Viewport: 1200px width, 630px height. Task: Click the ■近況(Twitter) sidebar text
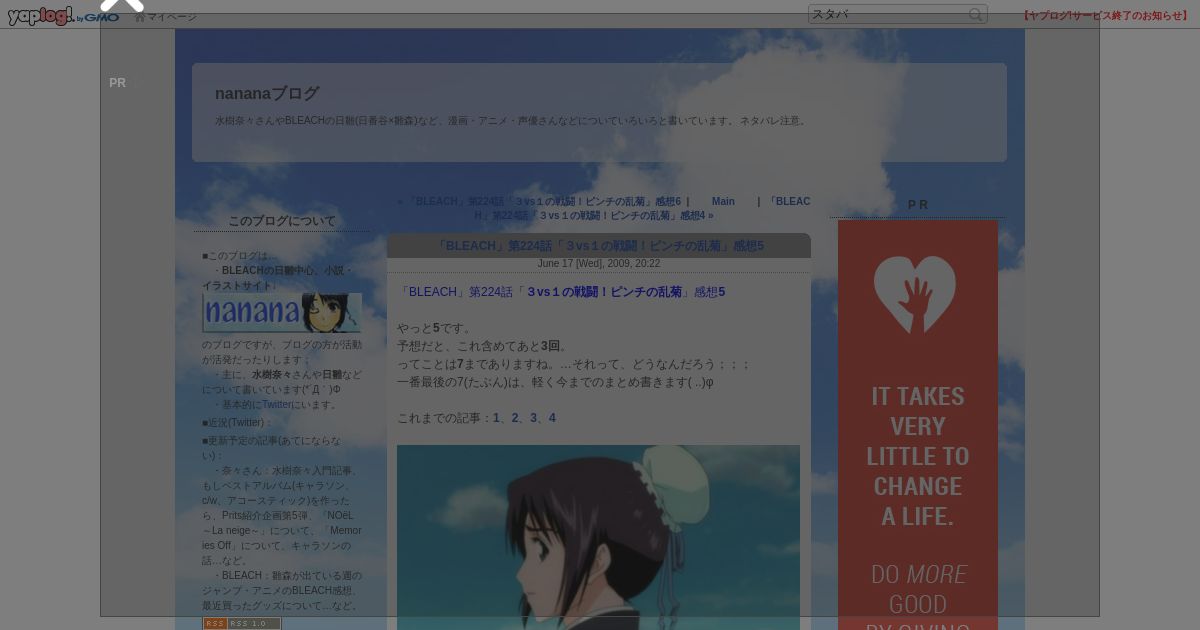pyautogui.click(x=237, y=423)
